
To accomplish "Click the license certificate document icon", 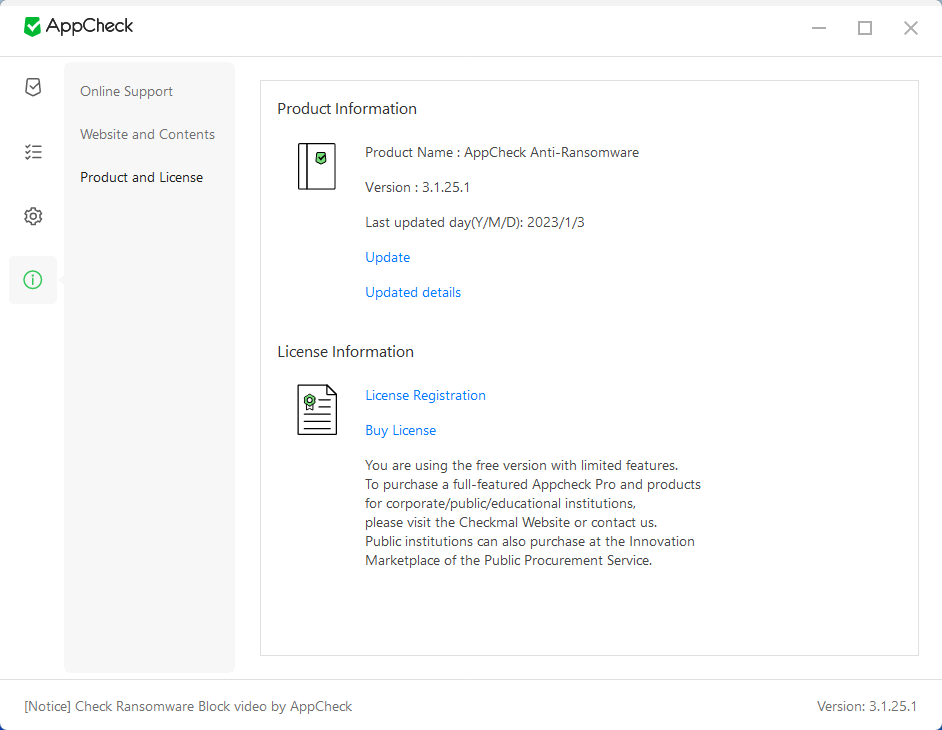I will [317, 410].
